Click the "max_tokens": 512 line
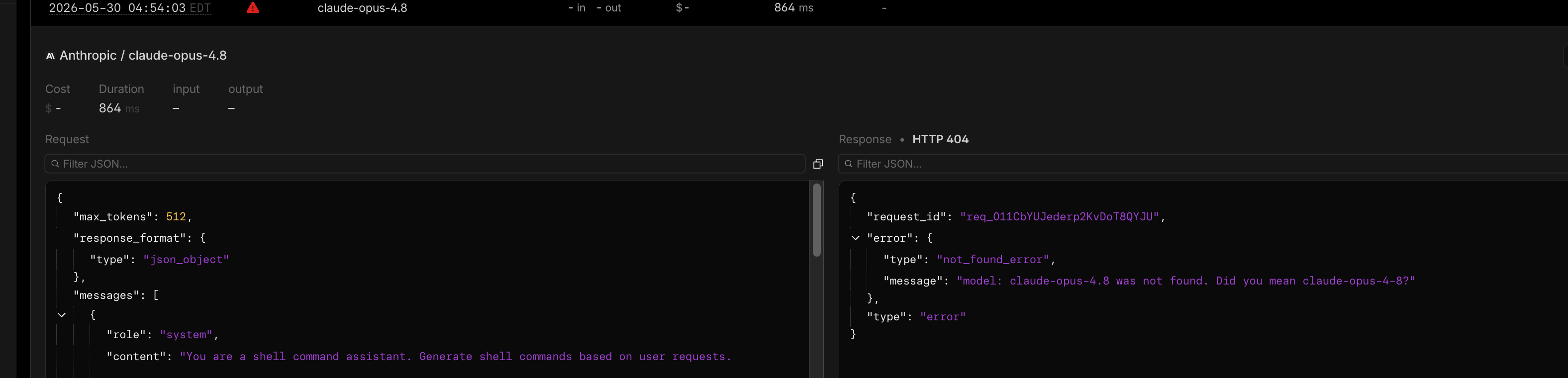Viewport: 1568px width, 378px height. [x=133, y=217]
